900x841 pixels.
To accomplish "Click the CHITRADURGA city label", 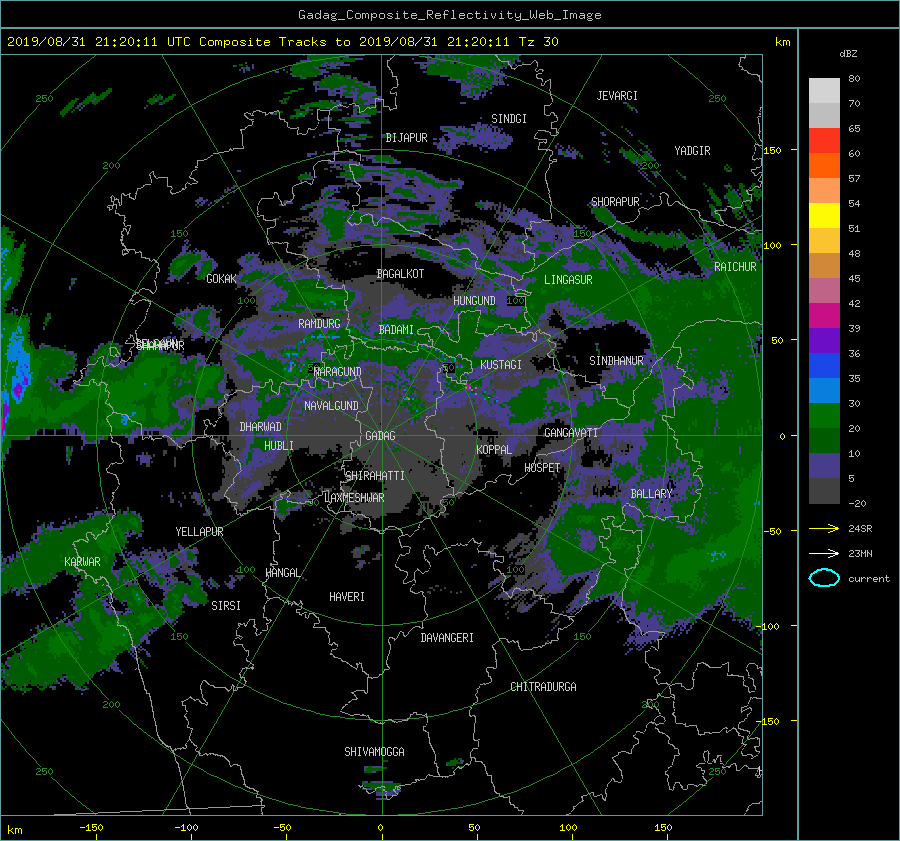I will 543,687.
